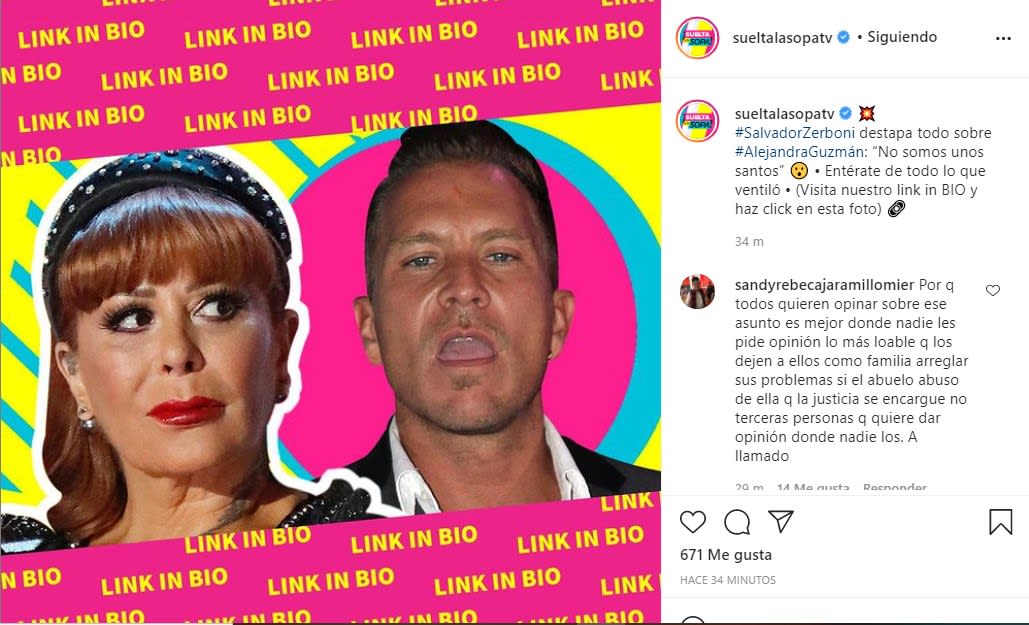Click the HACE 34 MINUTOS timestamp
Viewport: 1029px width, 625px height.
pos(728,580)
